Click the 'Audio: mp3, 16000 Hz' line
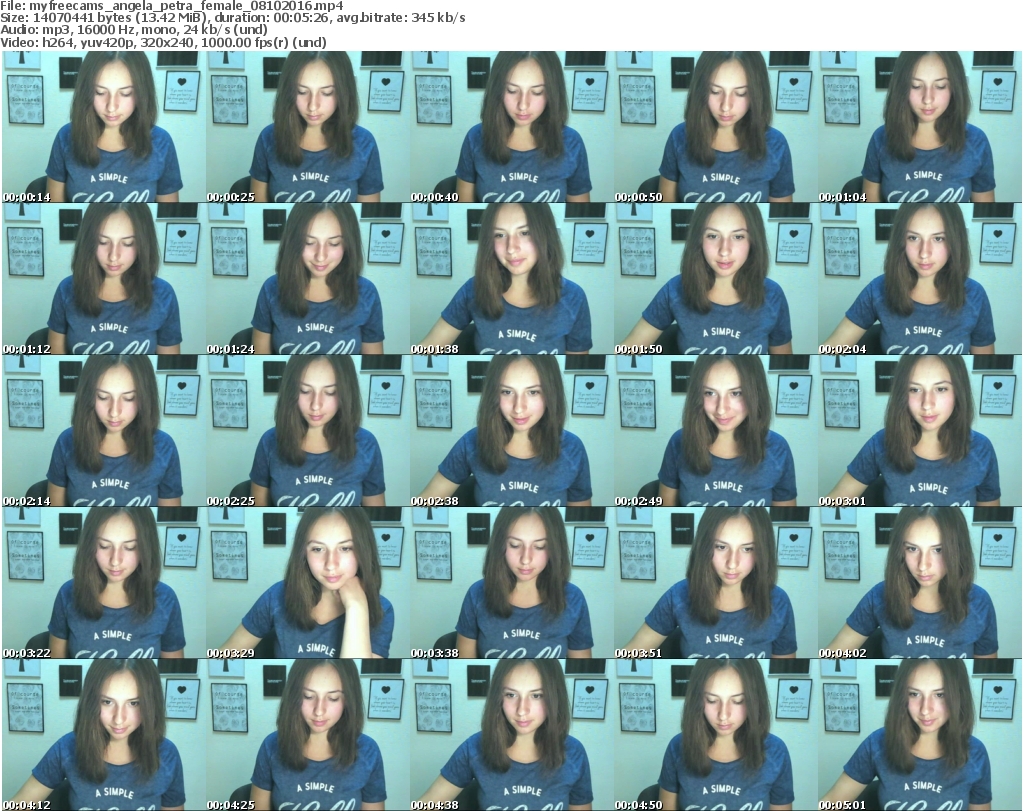The image size is (1024, 811). tap(134, 30)
